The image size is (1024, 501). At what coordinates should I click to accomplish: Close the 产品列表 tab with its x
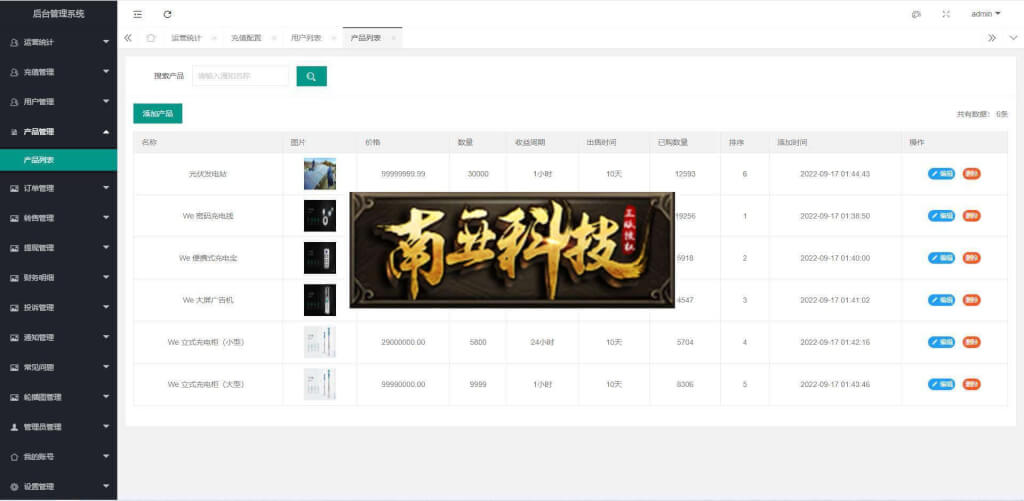point(393,38)
